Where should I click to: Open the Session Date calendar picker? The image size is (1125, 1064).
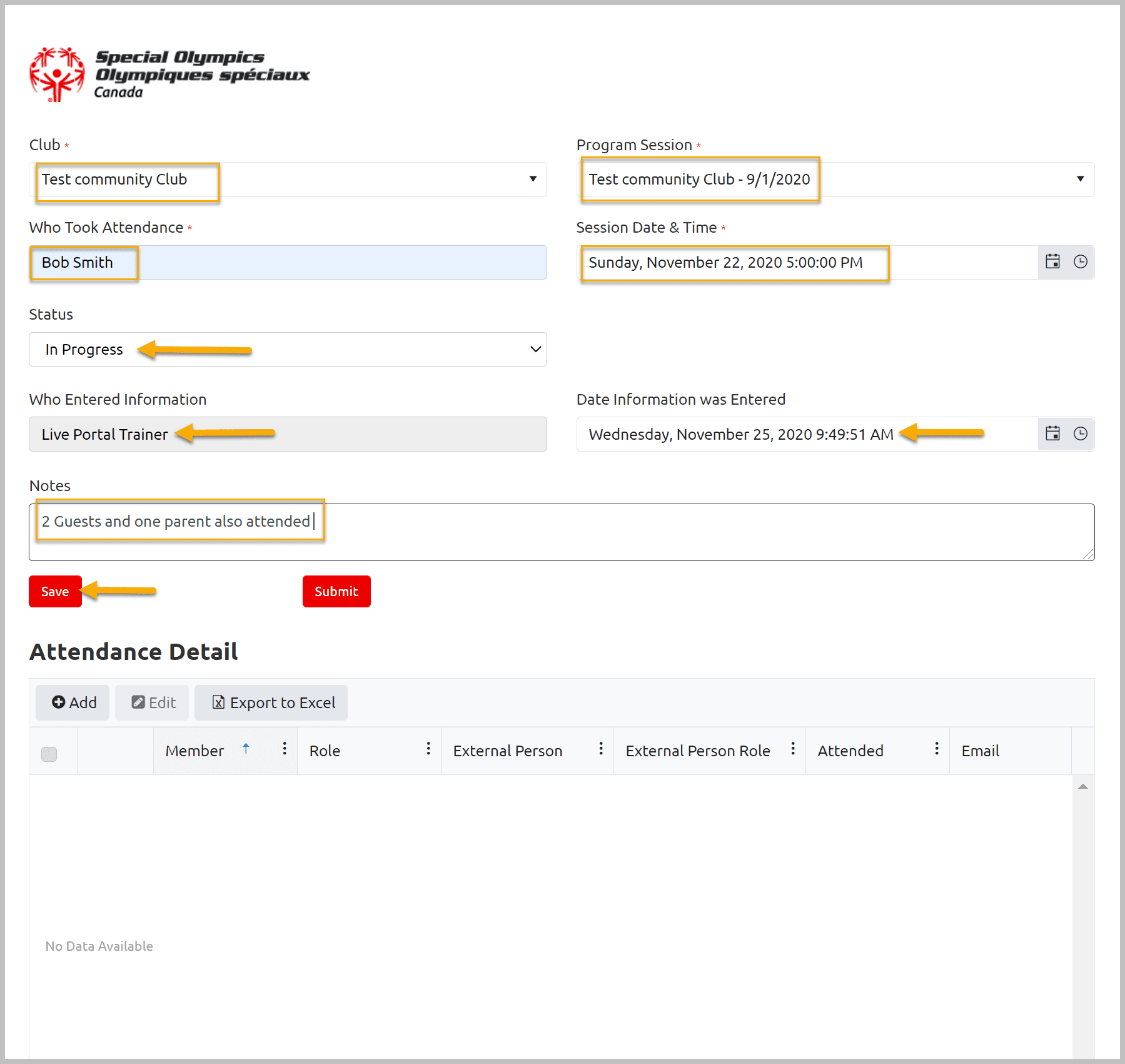[x=1052, y=262]
